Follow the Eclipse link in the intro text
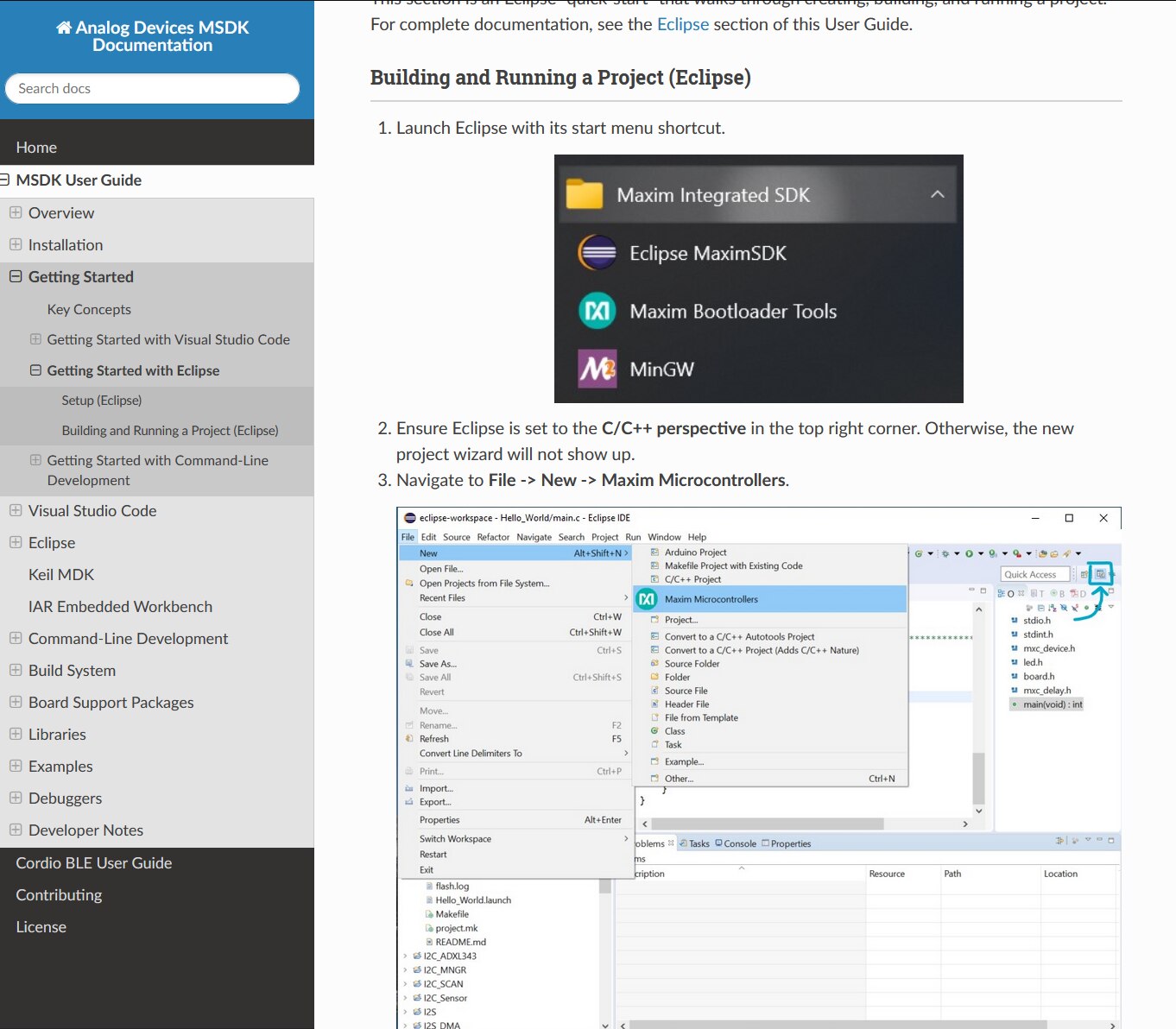 (682, 24)
